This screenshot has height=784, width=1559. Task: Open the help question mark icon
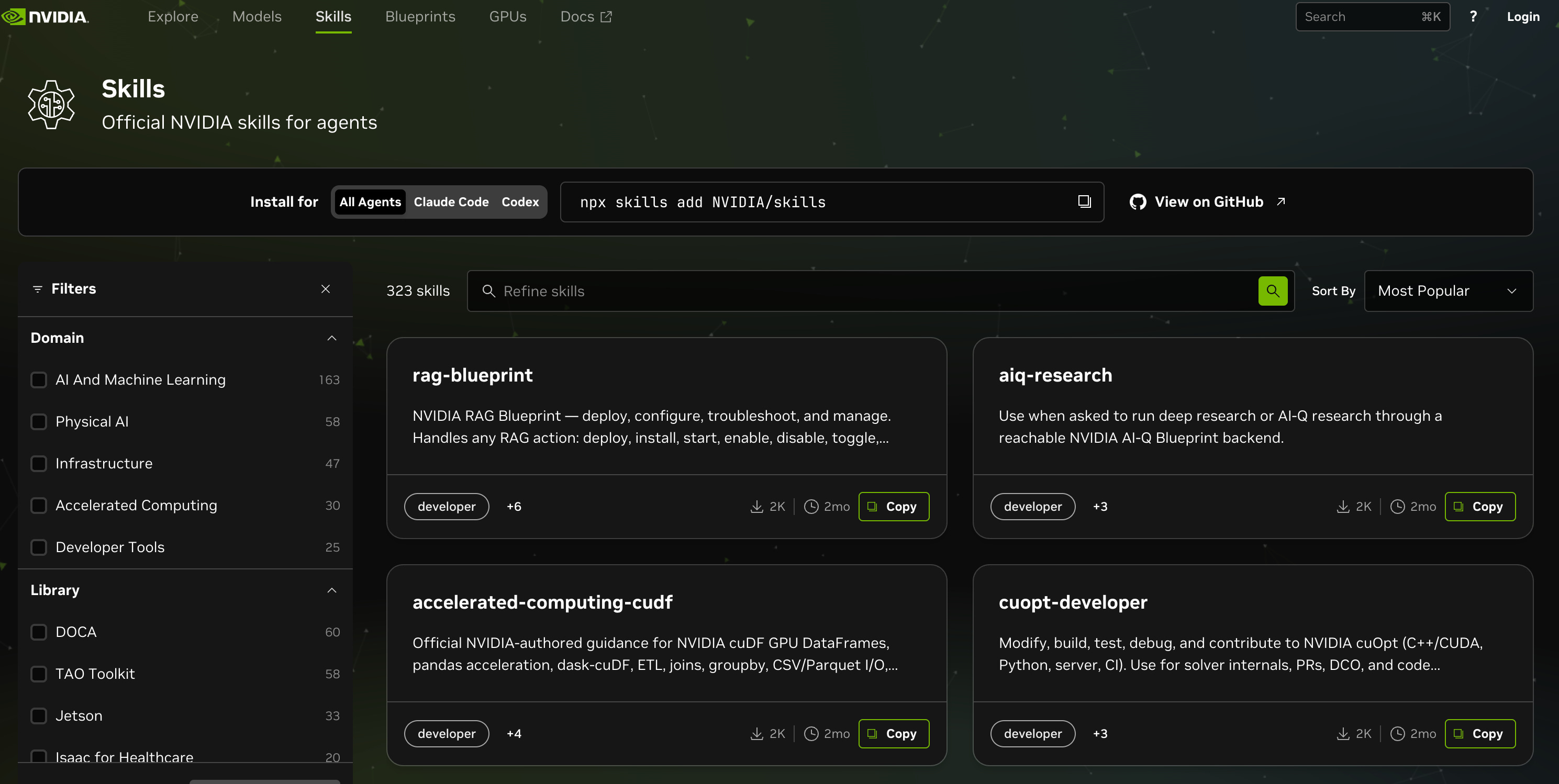(1473, 16)
